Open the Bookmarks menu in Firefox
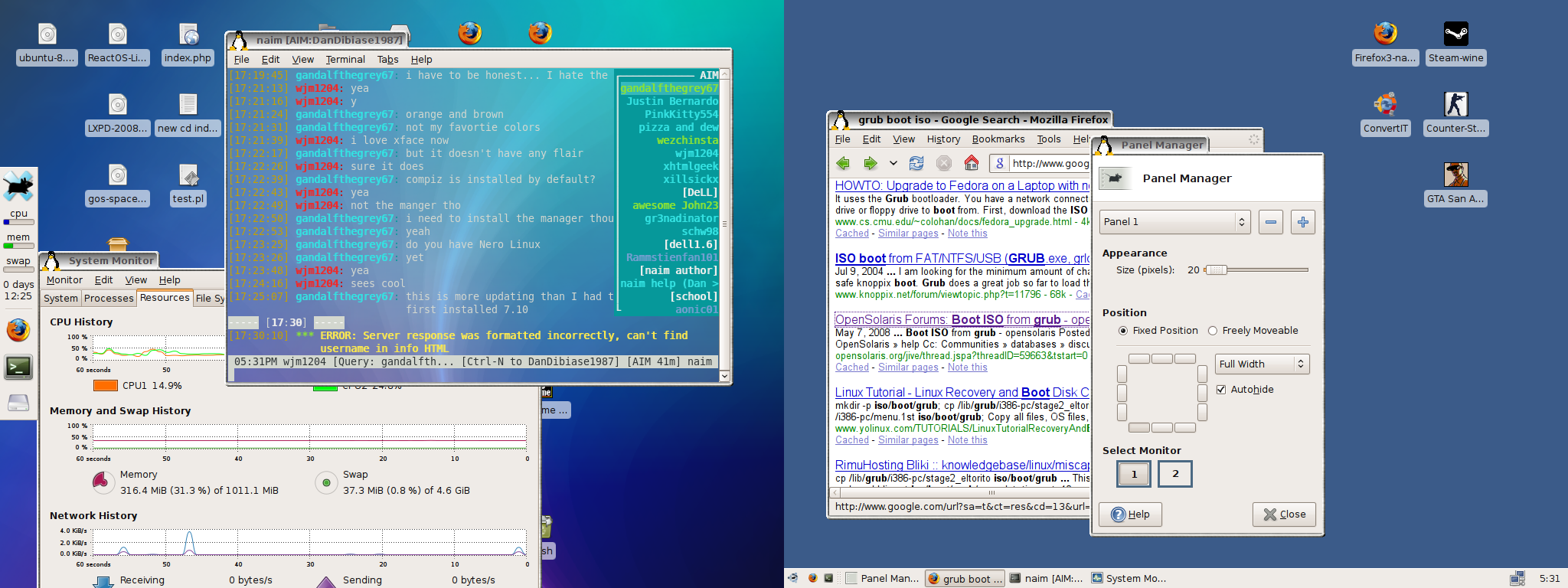1568x588 pixels. (998, 139)
